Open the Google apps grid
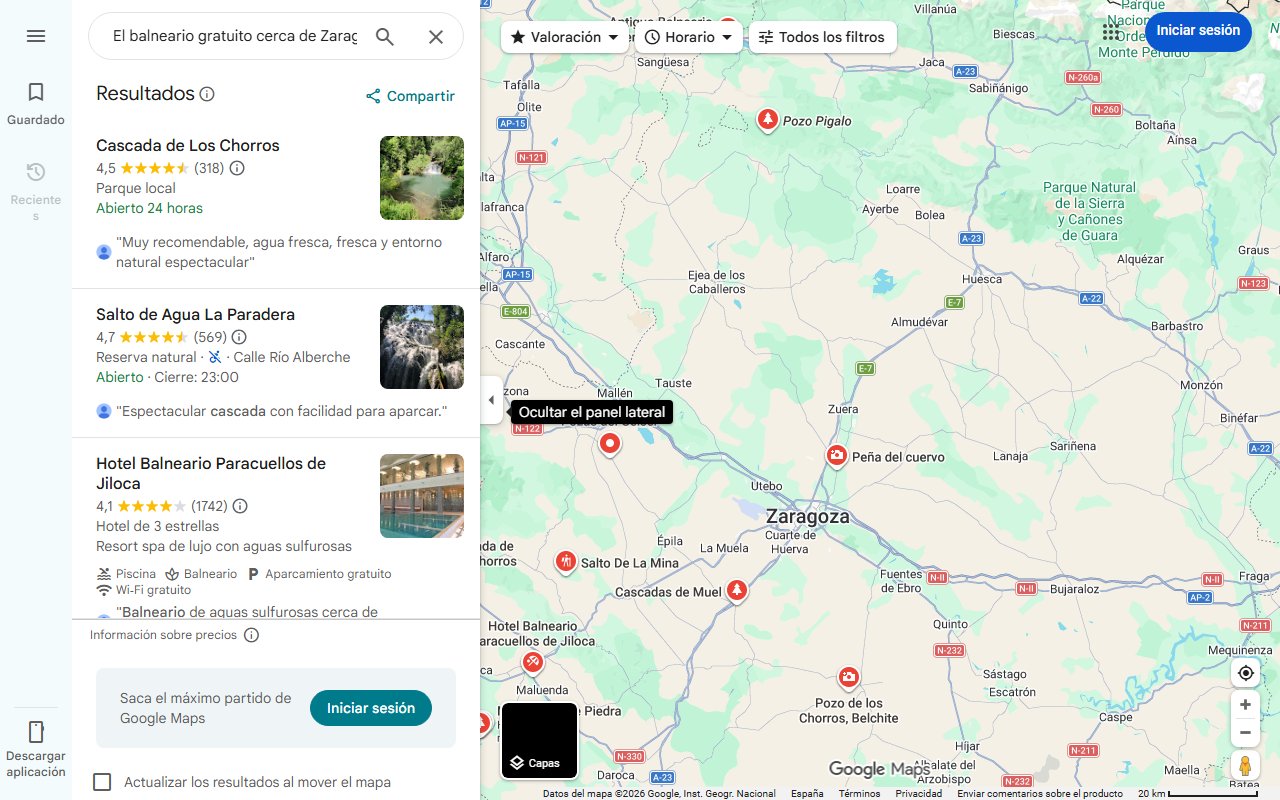Screen dimensions: 1280x800 (x=1111, y=31)
